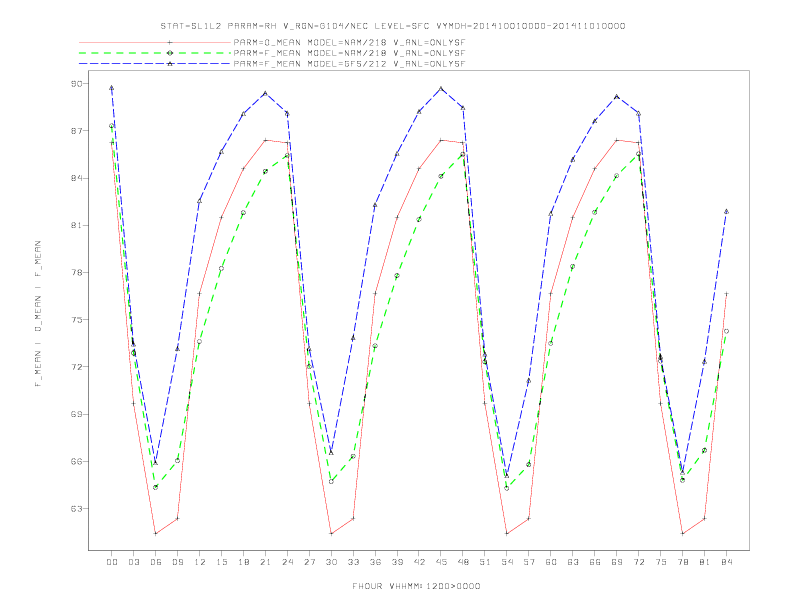Click x-axis forecast hour label 48
This screenshot has height=612, width=792.
pyautogui.click(x=463, y=562)
